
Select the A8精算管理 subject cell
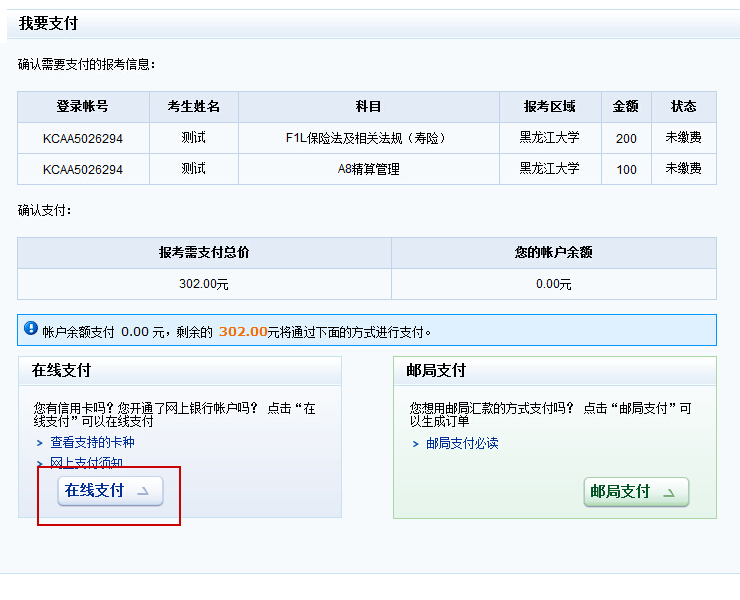click(x=368, y=169)
